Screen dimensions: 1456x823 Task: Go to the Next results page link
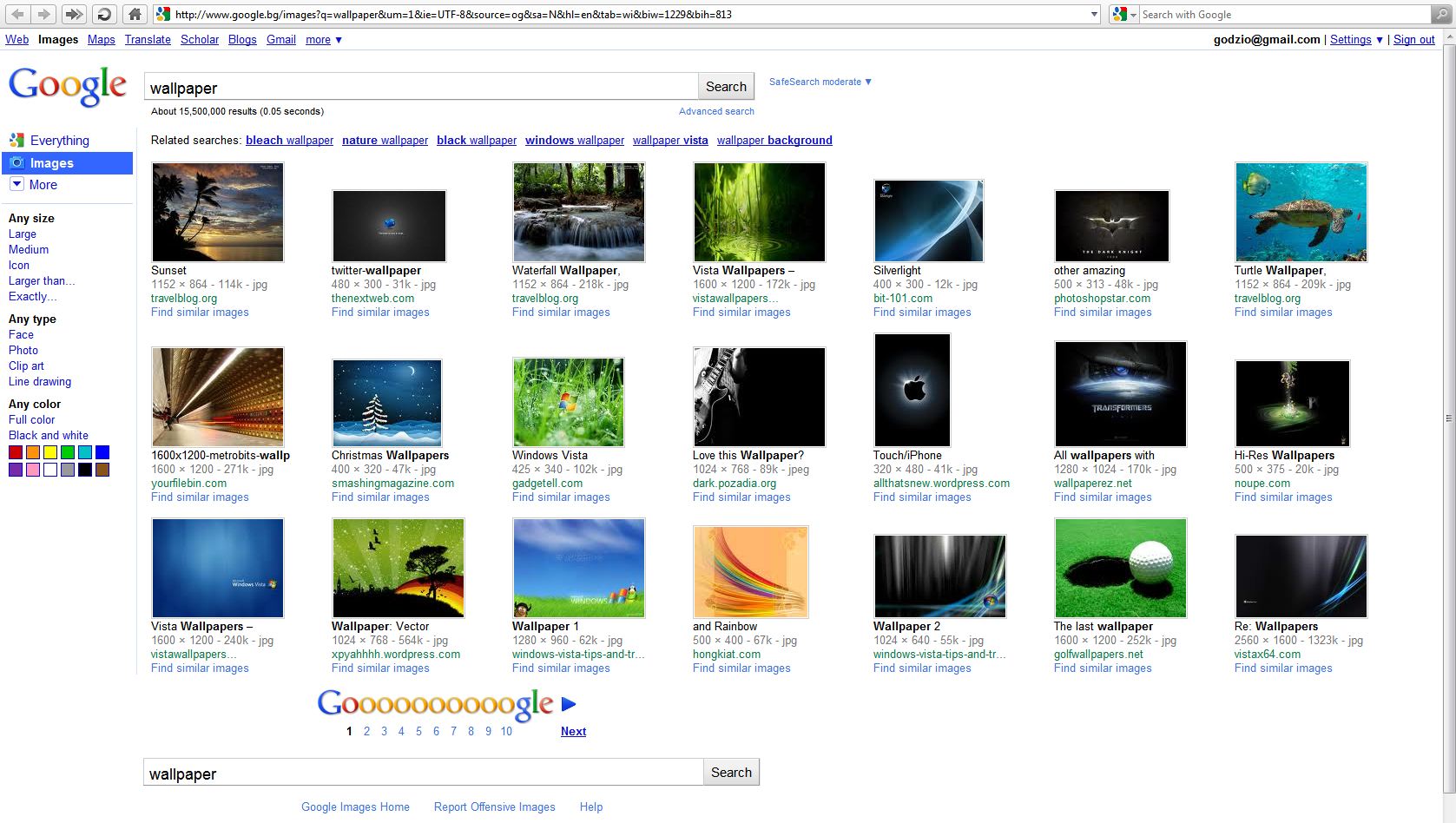point(573,732)
